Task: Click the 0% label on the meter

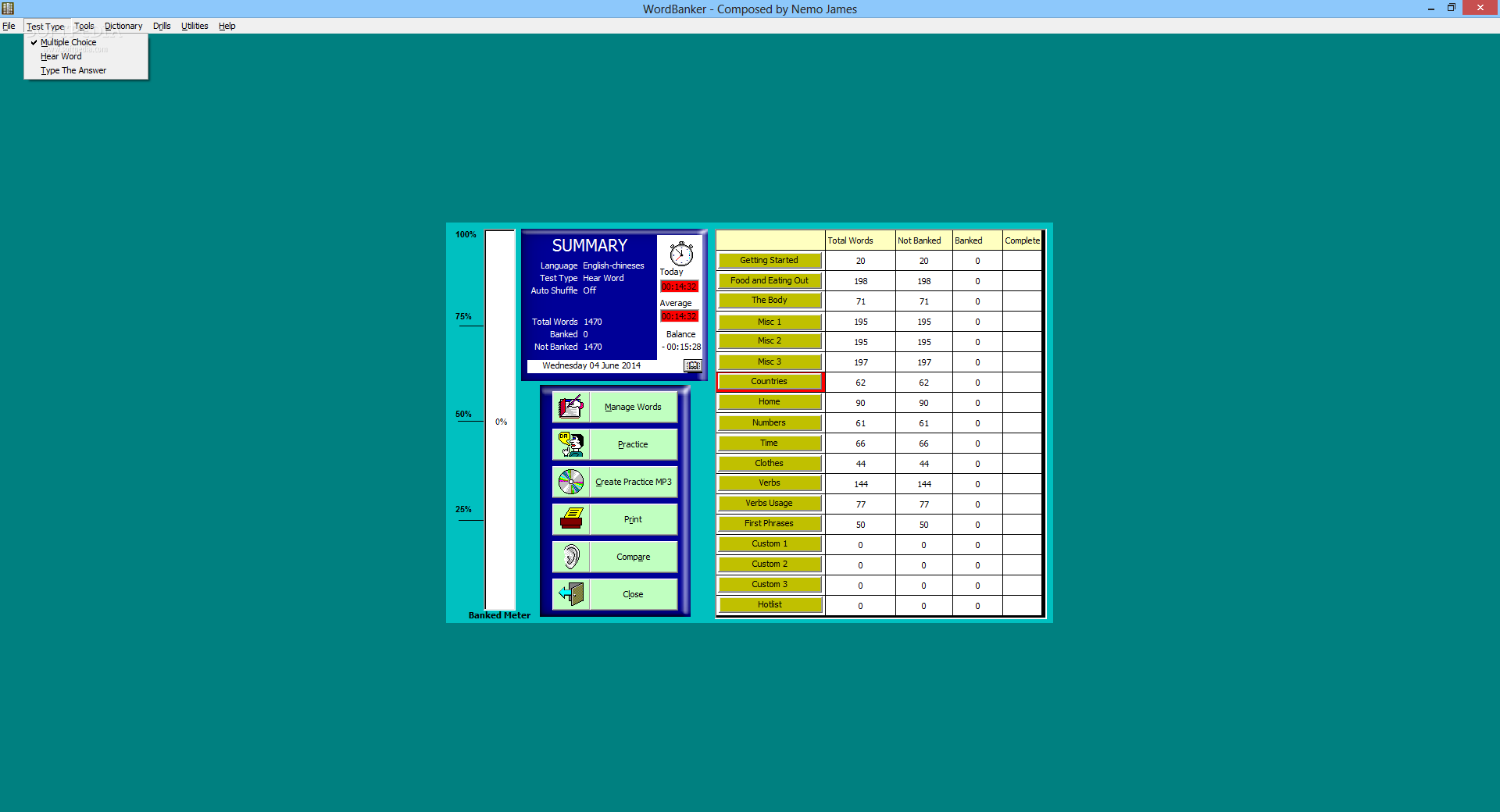Action: coord(502,422)
